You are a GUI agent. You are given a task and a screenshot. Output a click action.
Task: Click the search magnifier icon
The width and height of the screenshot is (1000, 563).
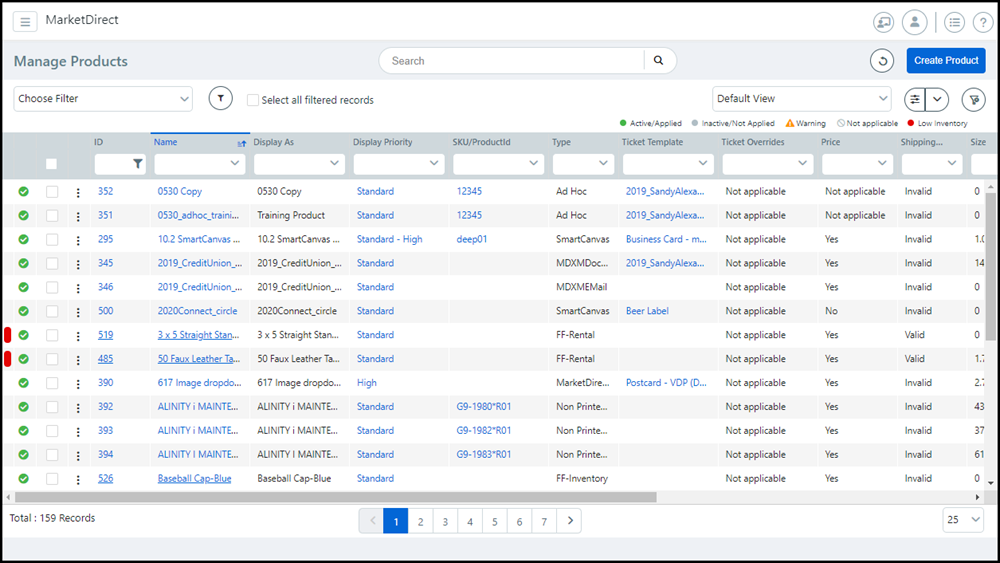click(659, 61)
